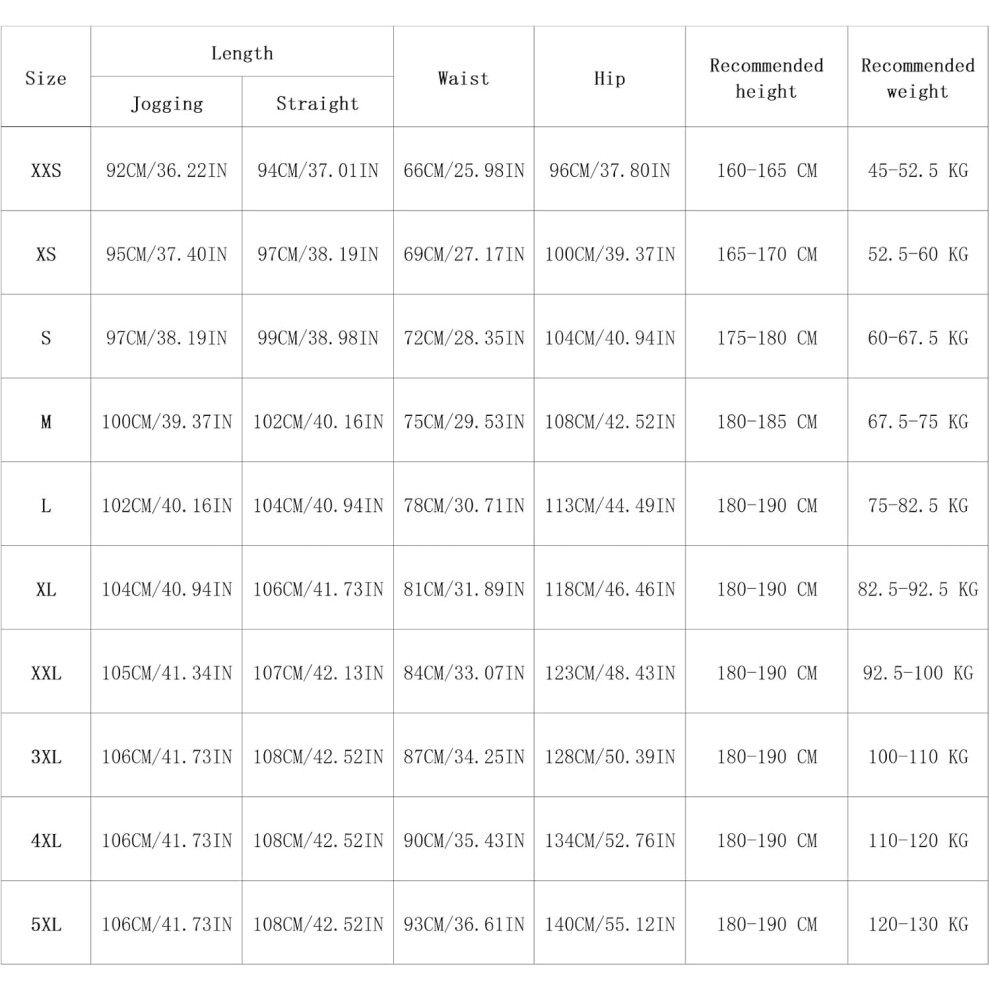Select the XS size row label
The height and width of the screenshot is (990, 990).
[x=46, y=254]
